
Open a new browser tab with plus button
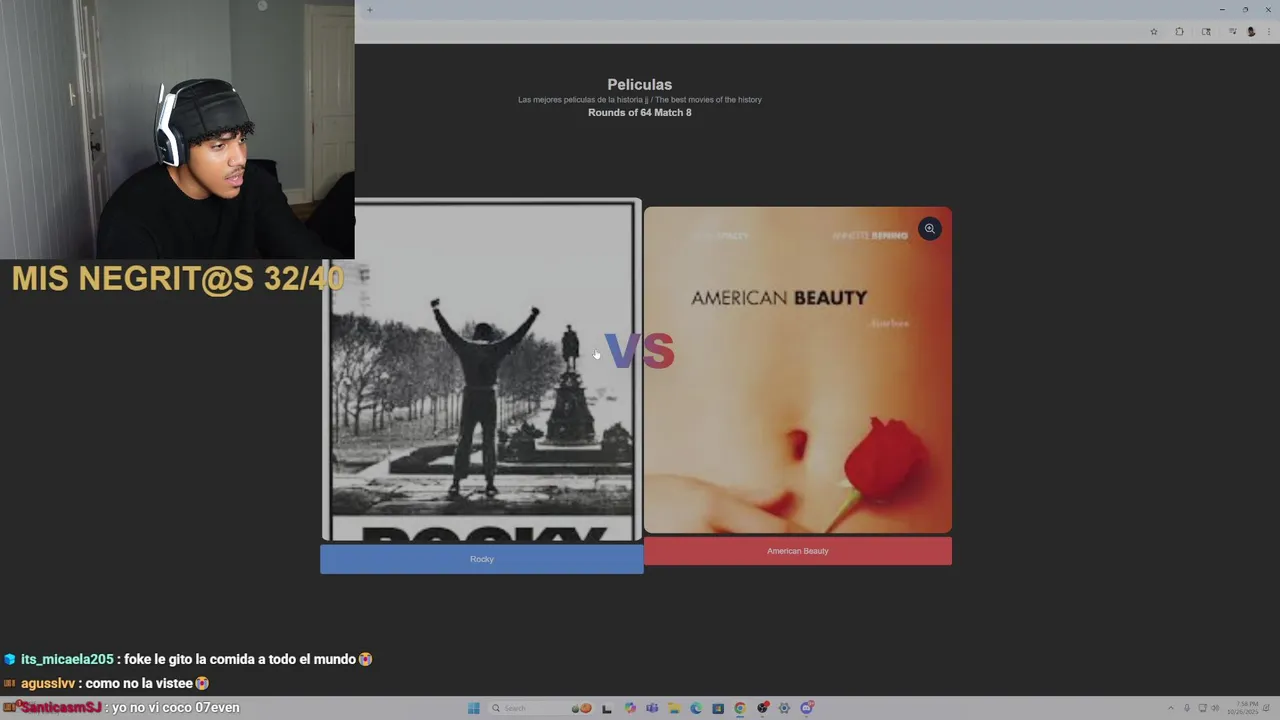[x=369, y=10]
